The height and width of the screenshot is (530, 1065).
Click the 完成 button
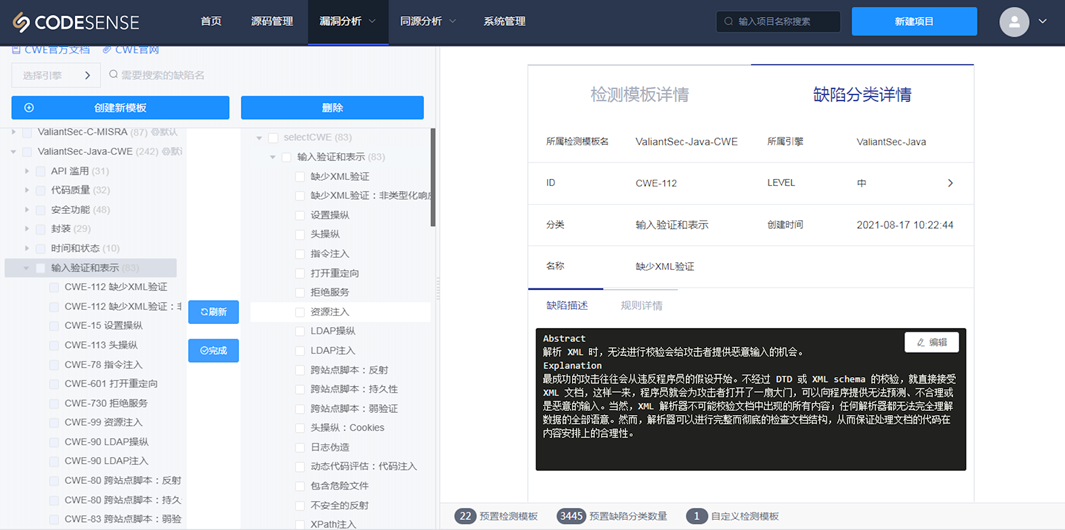(213, 351)
